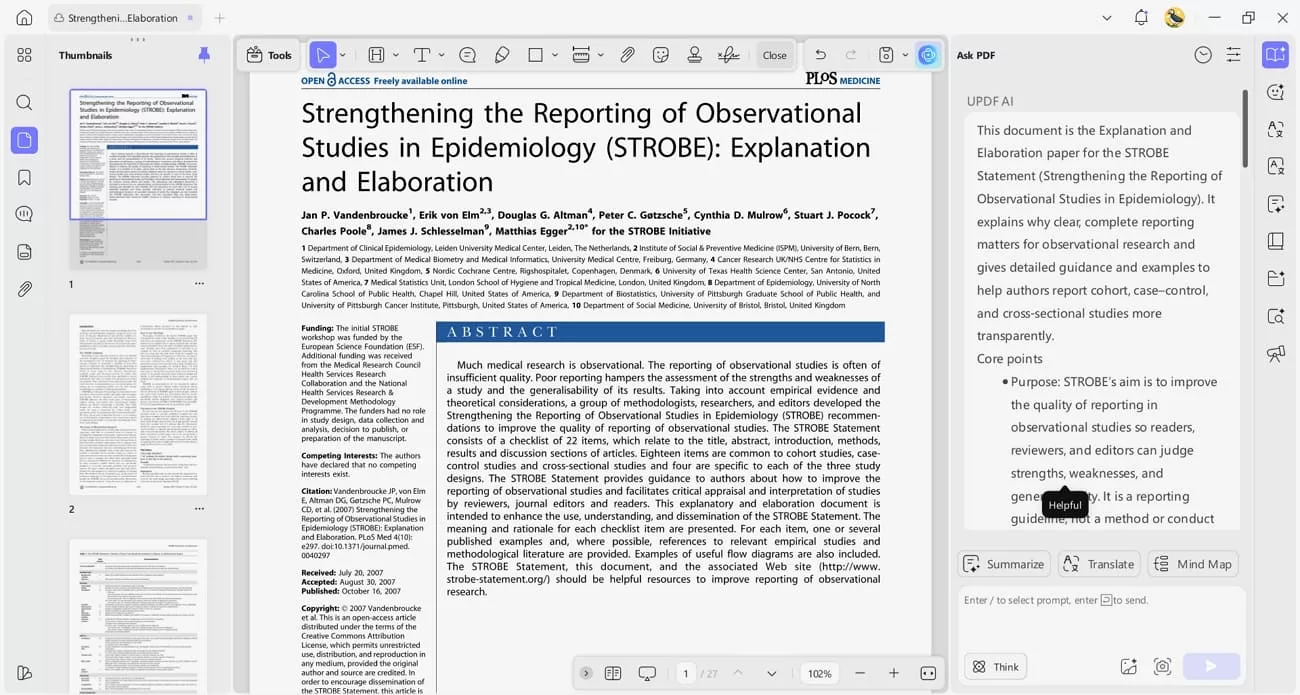Start slideshow presentation mode
Image resolution: width=1300 pixels, height=695 pixels.
click(647, 674)
